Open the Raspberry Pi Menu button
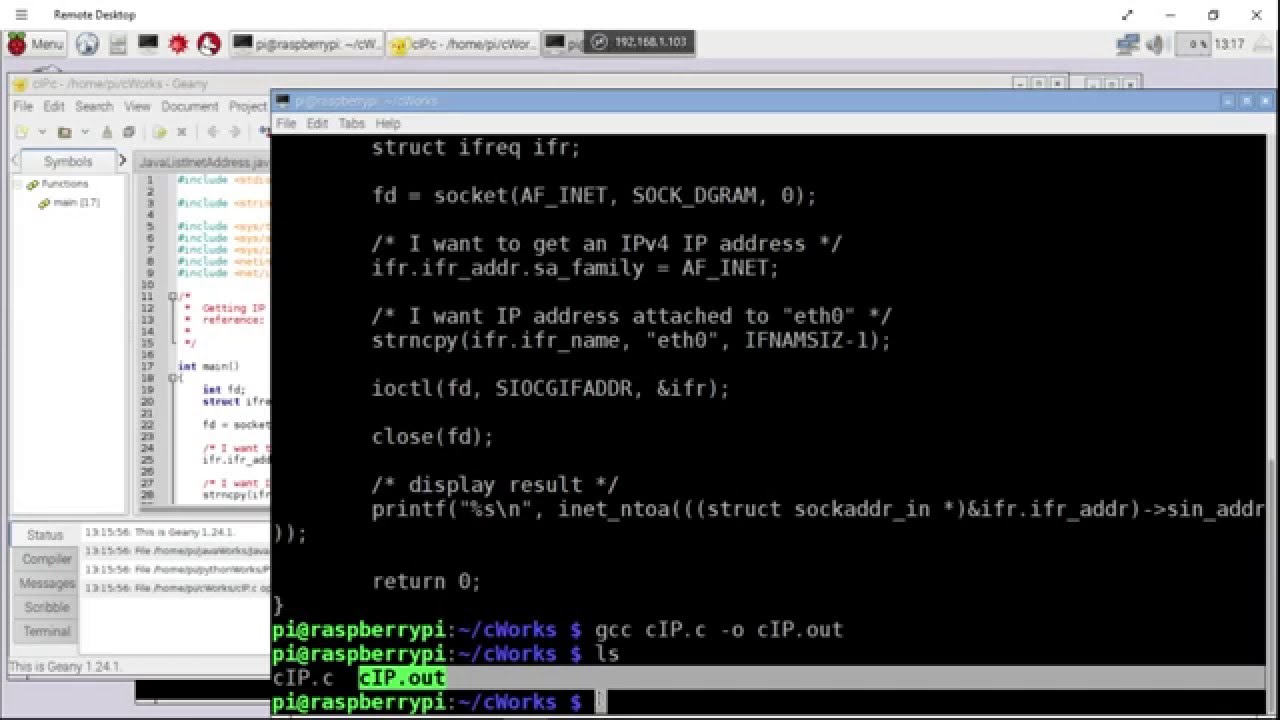Viewport: 1280px width, 720px height. click(x=36, y=44)
